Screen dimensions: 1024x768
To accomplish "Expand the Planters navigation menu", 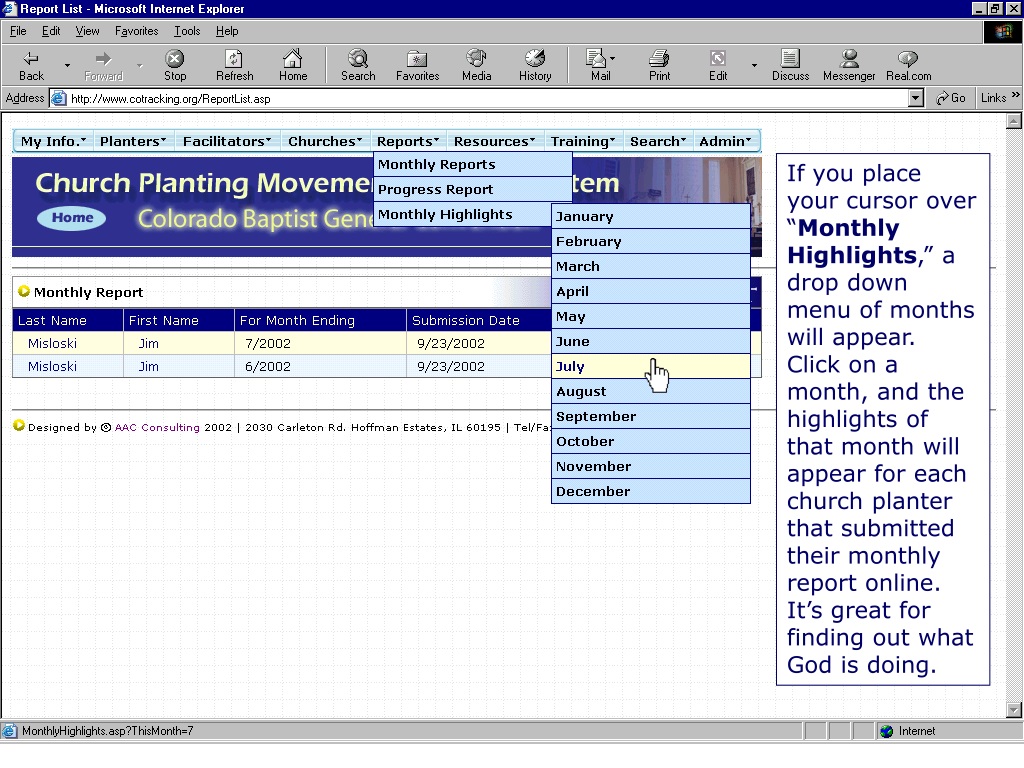I will 133,141.
